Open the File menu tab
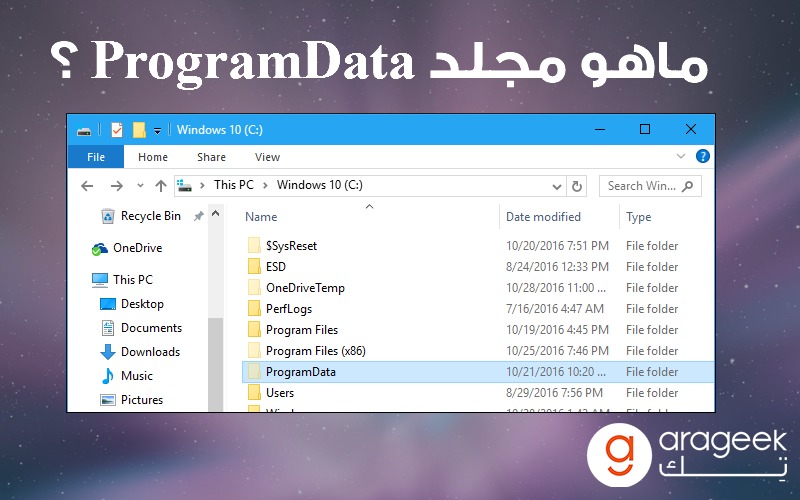800x500 pixels. [x=96, y=157]
